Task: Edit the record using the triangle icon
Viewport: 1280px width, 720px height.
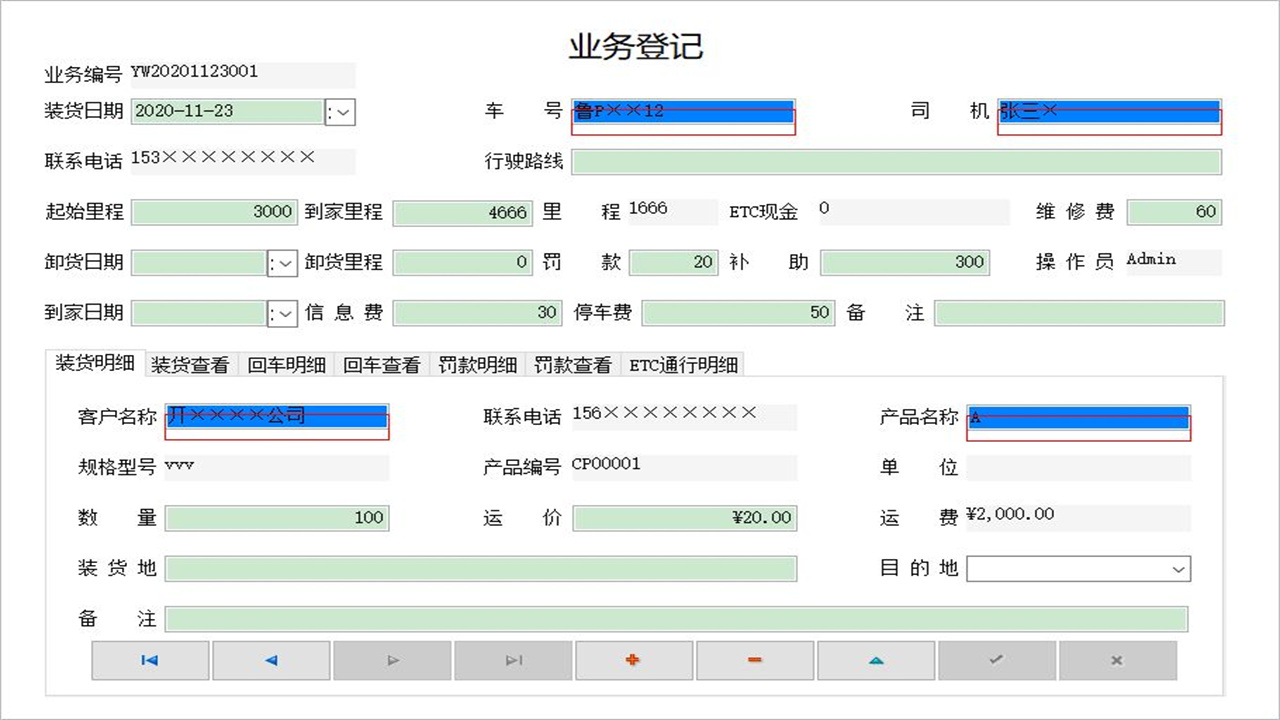Action: pos(876,660)
